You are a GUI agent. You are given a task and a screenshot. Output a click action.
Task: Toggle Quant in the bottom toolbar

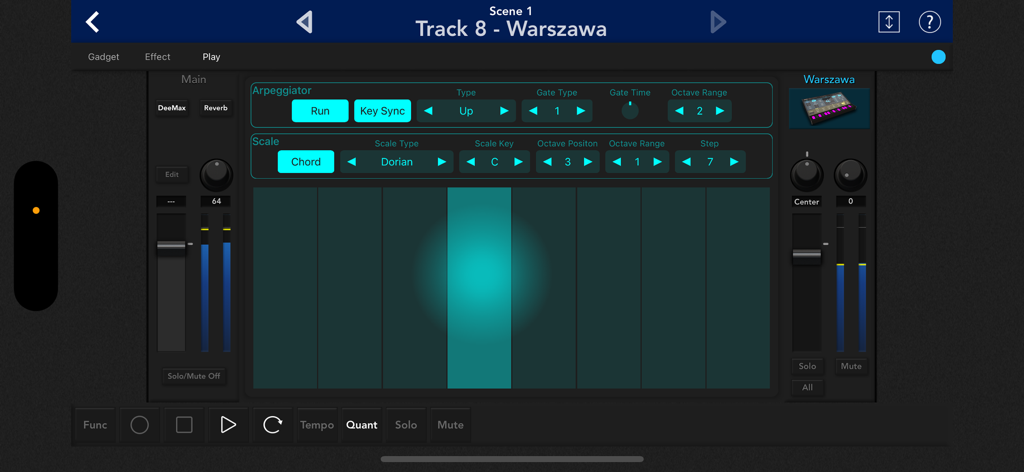(362, 425)
